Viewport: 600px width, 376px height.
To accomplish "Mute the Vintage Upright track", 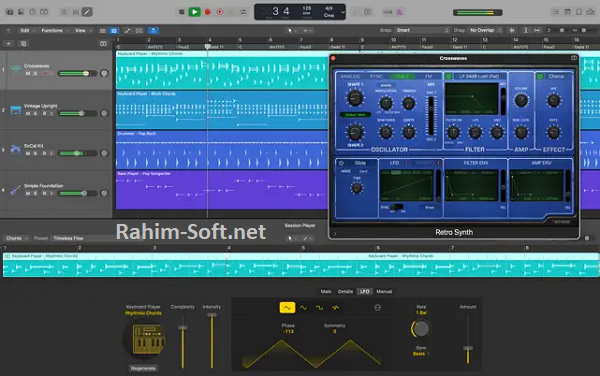I will point(28,114).
